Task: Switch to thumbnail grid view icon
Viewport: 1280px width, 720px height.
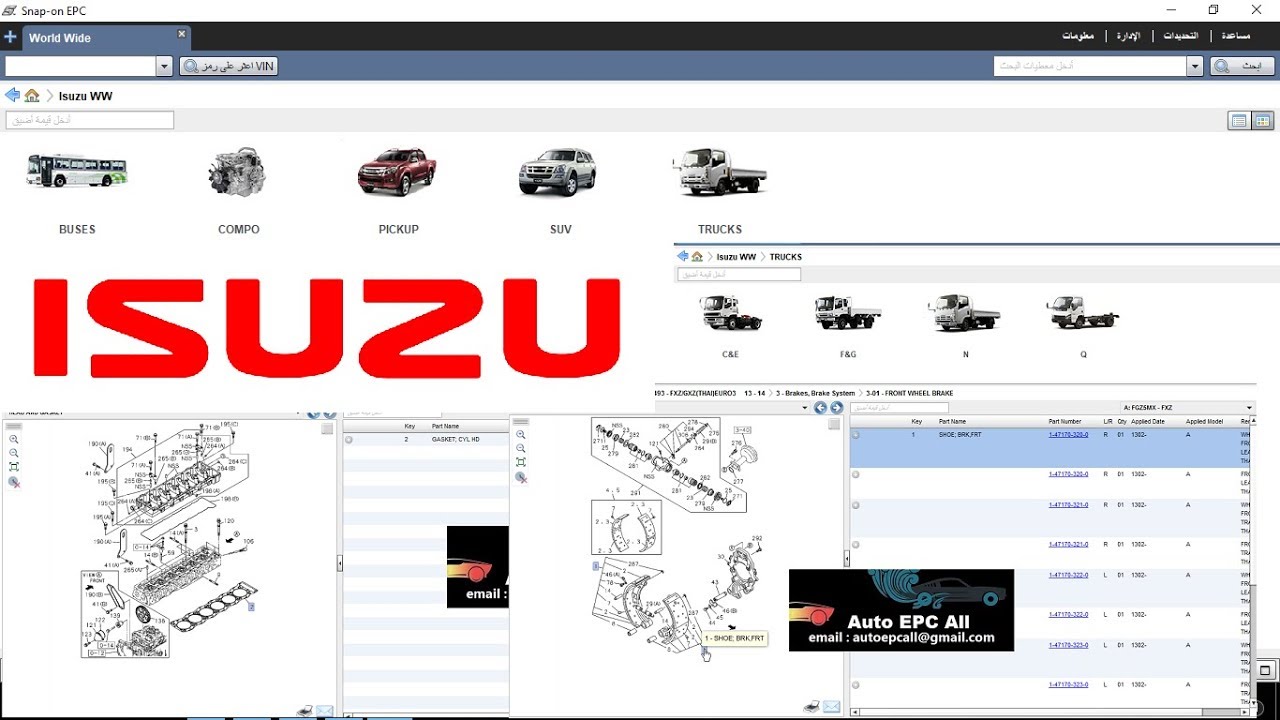Action: tap(1262, 121)
